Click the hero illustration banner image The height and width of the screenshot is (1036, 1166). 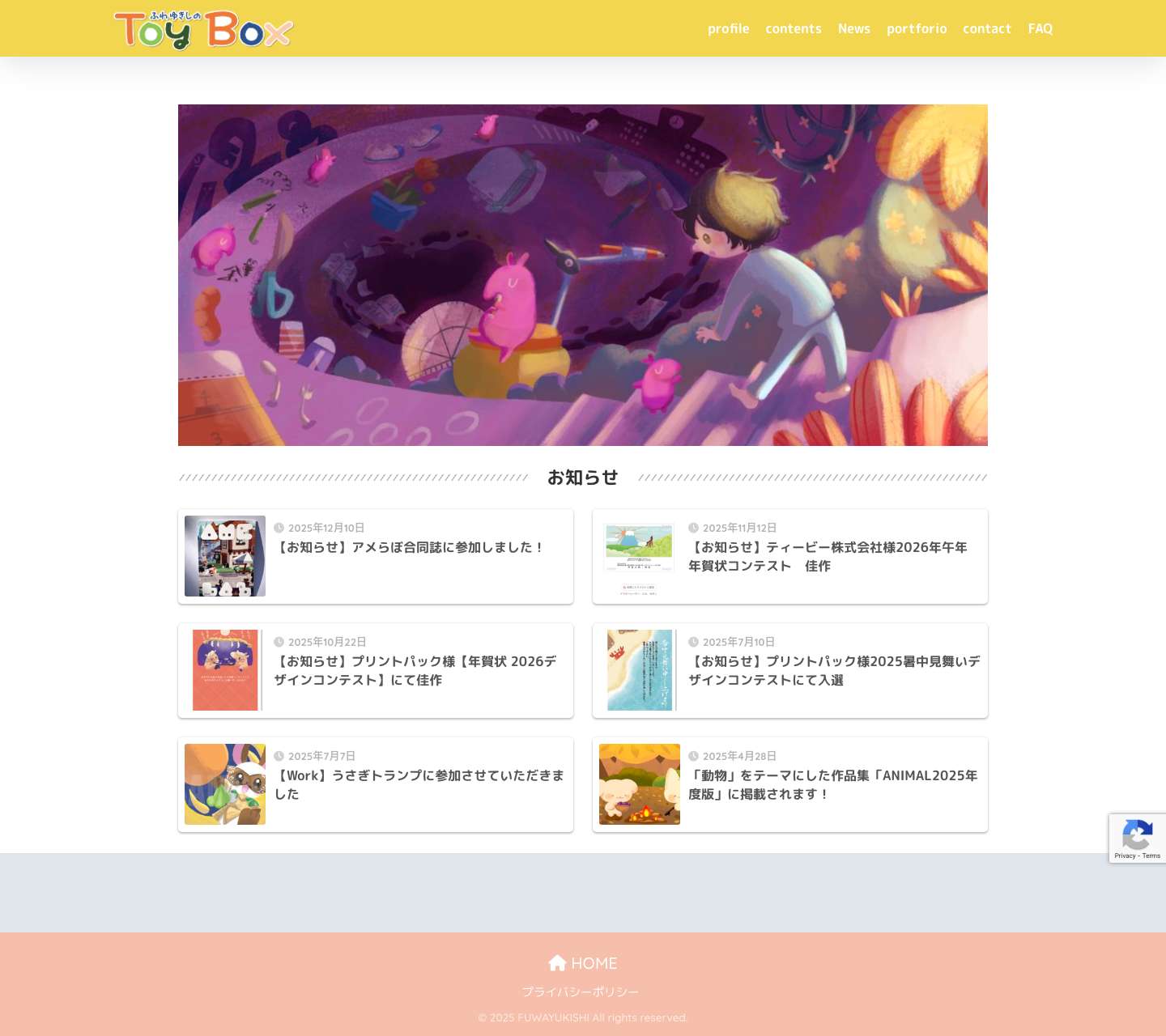[582, 274]
